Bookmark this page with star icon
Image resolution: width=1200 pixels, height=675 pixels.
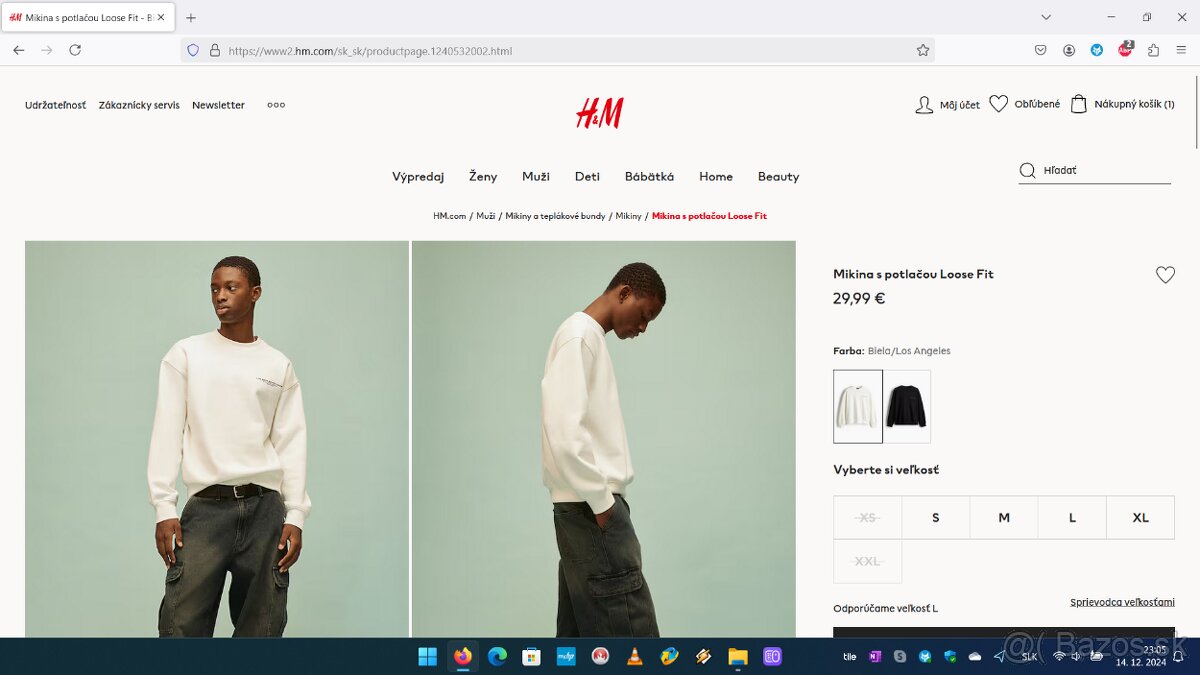(x=923, y=50)
